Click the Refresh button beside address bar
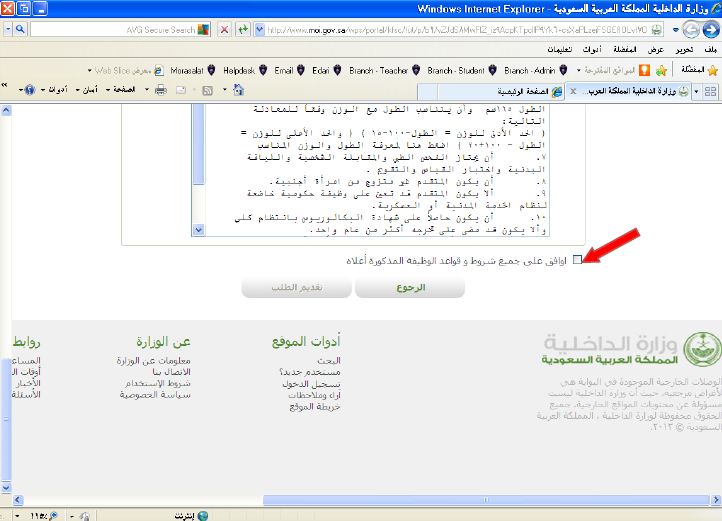Screen dimensions: 722x521 click(x=245, y=30)
